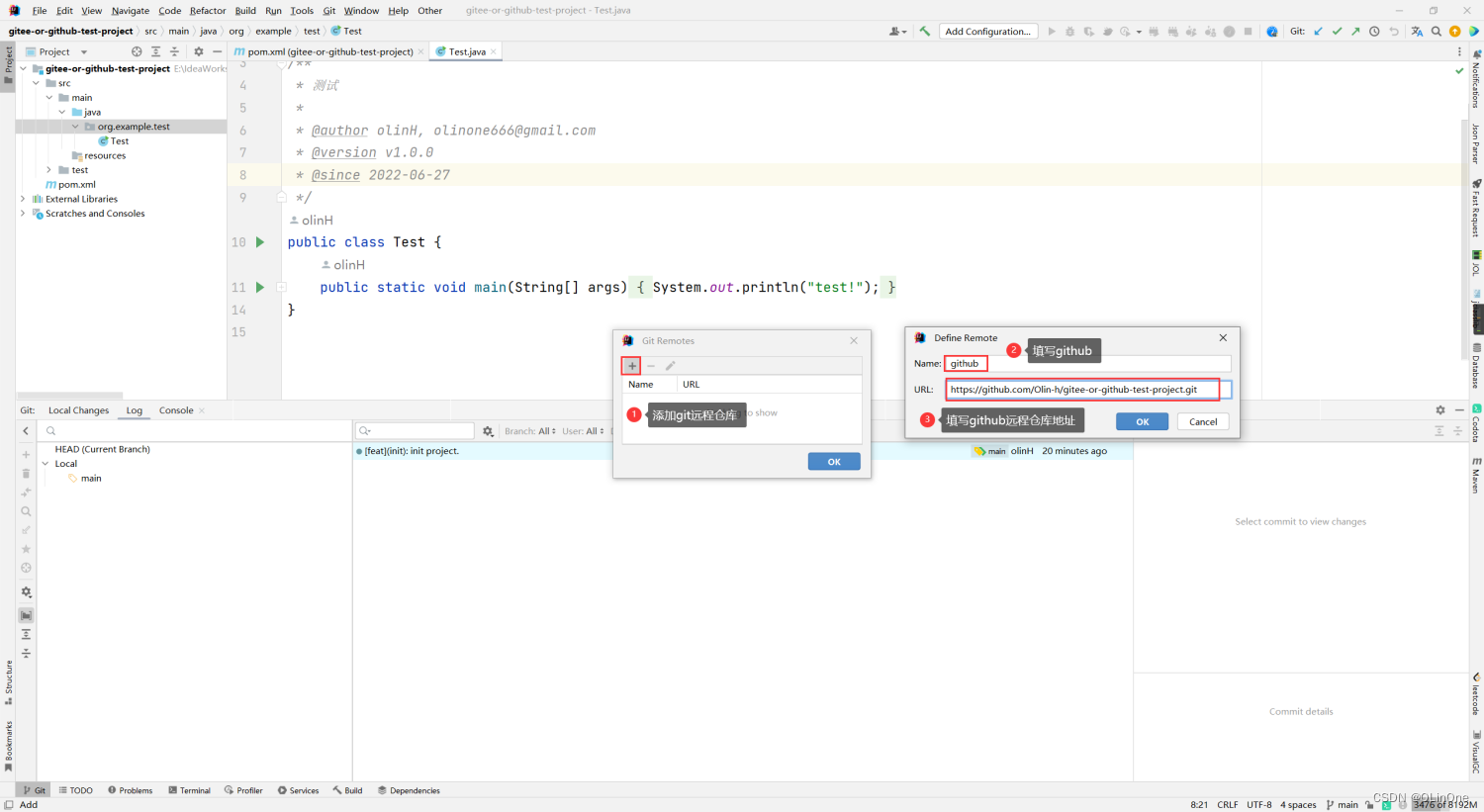Expand the test folder in project tree
This screenshot has width=1484, height=812.
[x=48, y=170]
